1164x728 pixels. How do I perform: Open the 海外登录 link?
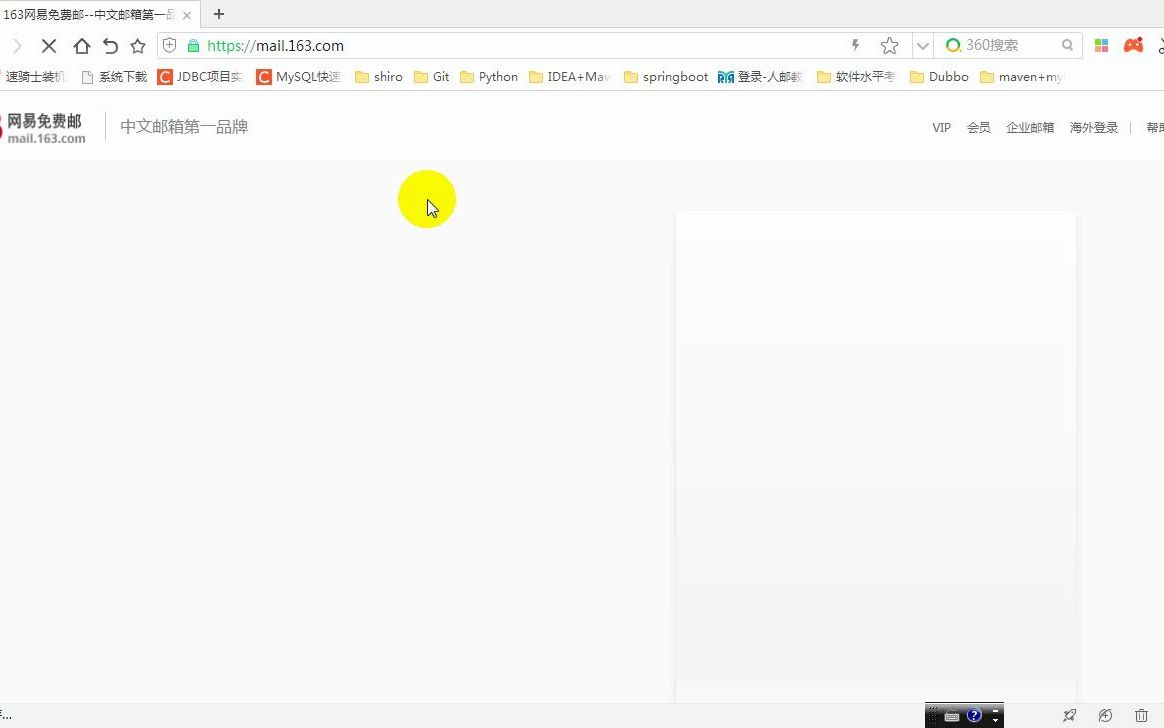point(1093,127)
